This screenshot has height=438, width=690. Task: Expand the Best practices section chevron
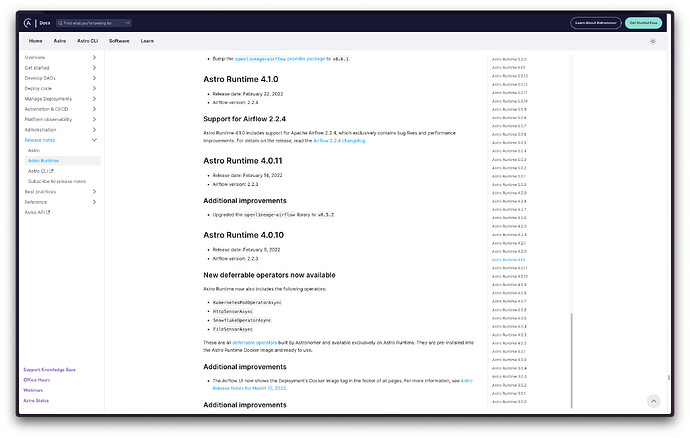click(x=94, y=191)
